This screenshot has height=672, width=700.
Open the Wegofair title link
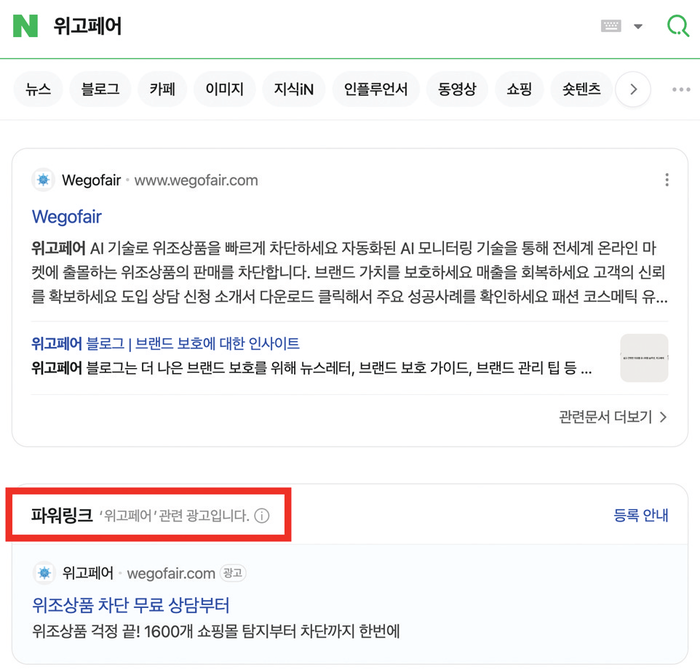[x=67, y=217]
